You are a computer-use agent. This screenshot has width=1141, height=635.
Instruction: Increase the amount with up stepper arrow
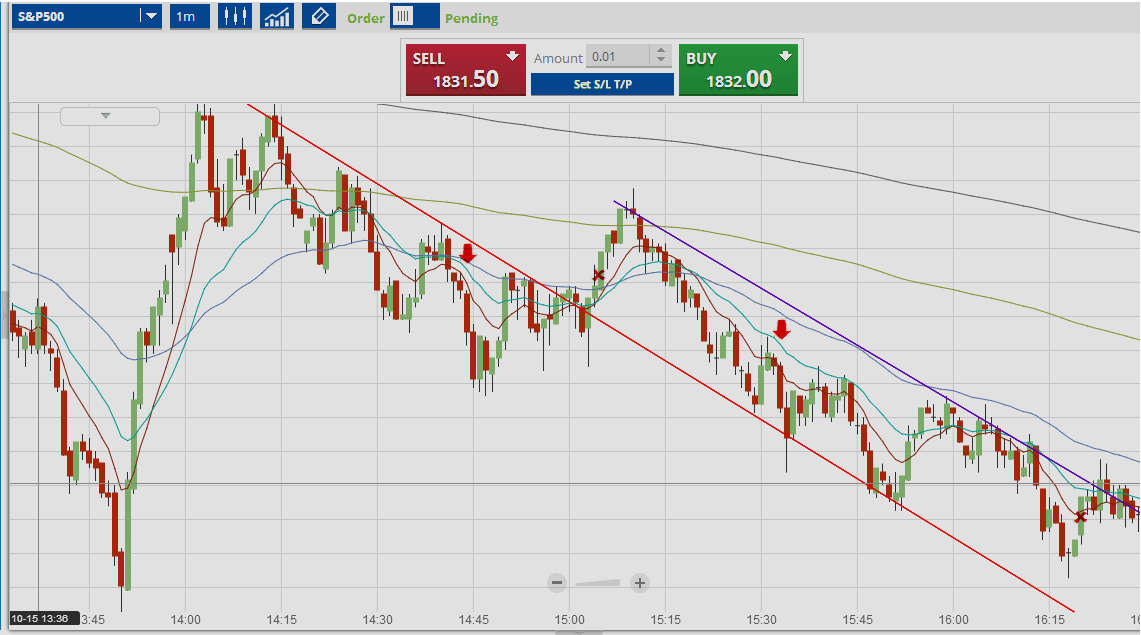[661, 51]
